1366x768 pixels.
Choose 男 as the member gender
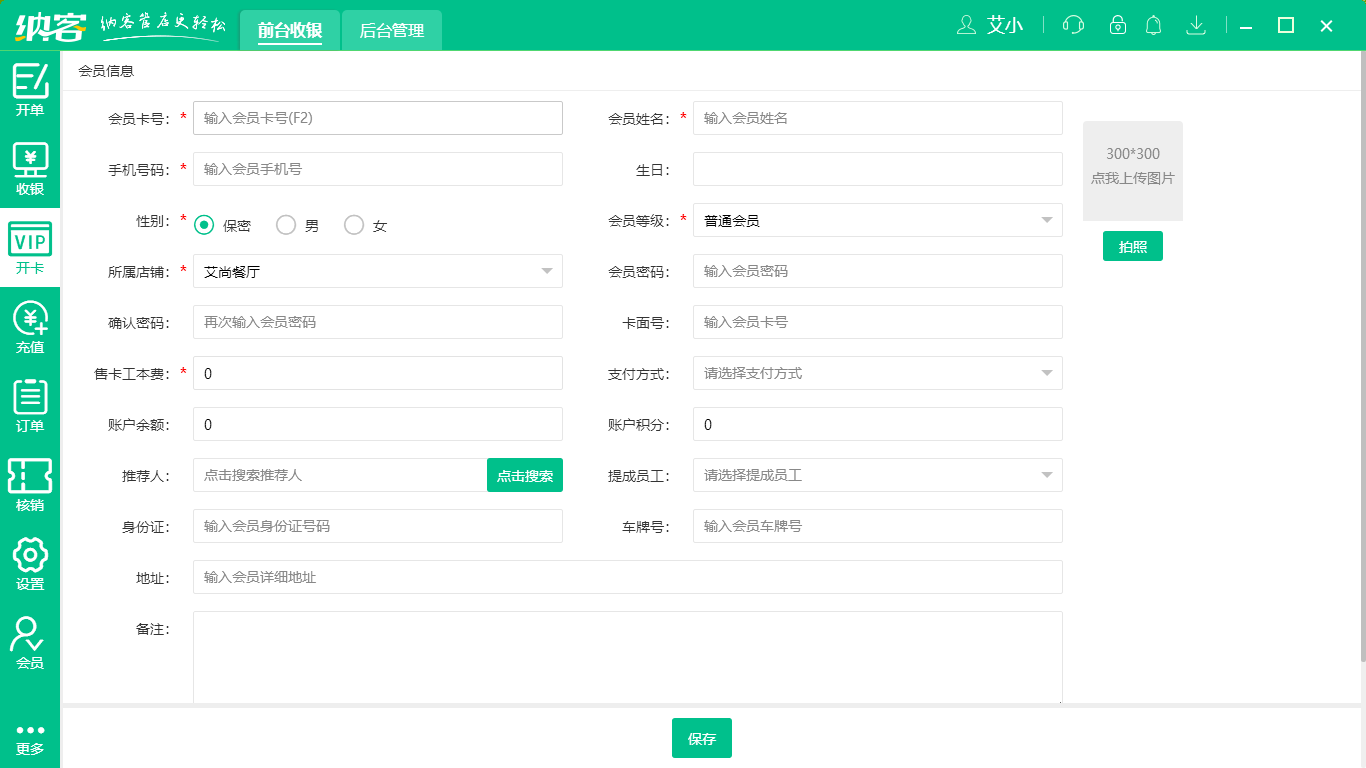pyautogui.click(x=285, y=225)
